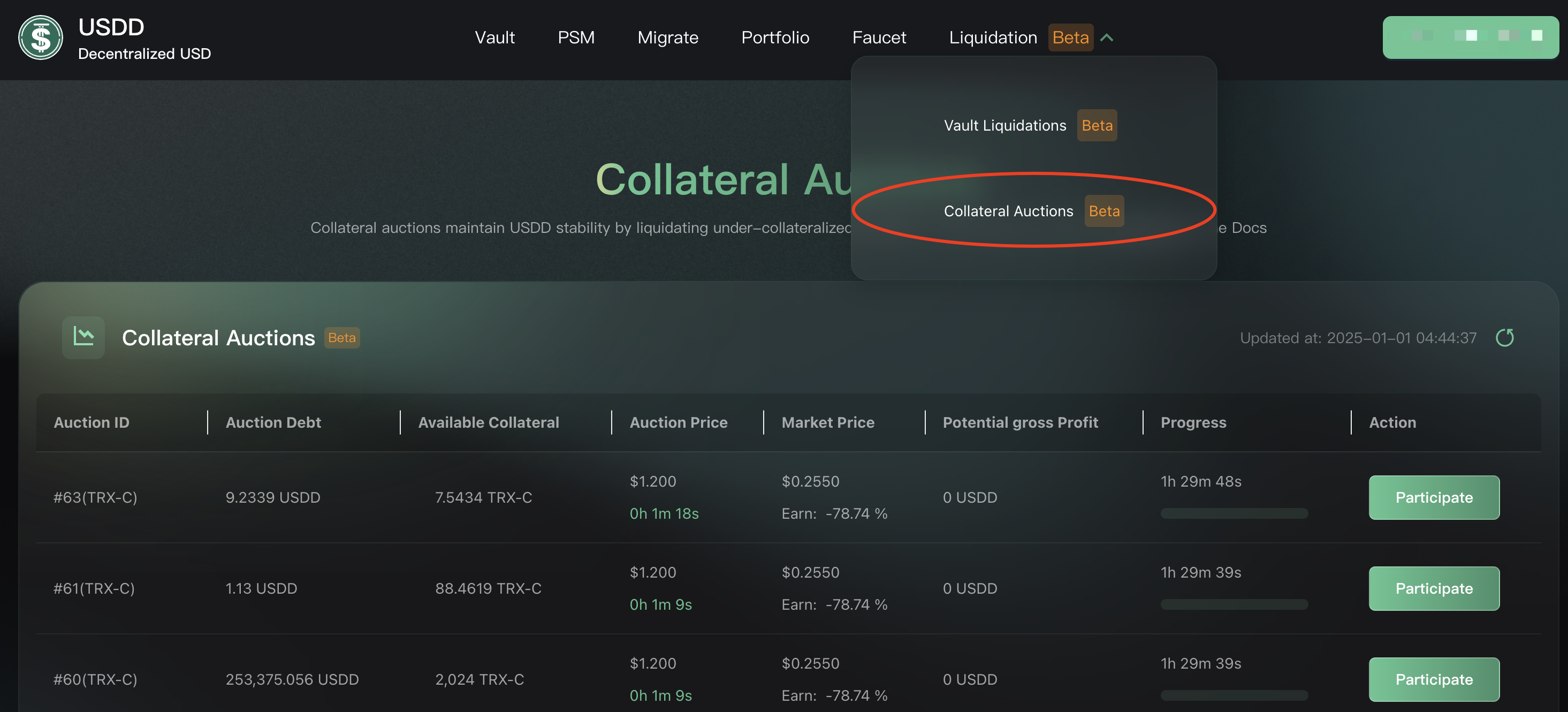Click the USDD dollar logo icon
The image size is (1568, 712).
pos(40,38)
